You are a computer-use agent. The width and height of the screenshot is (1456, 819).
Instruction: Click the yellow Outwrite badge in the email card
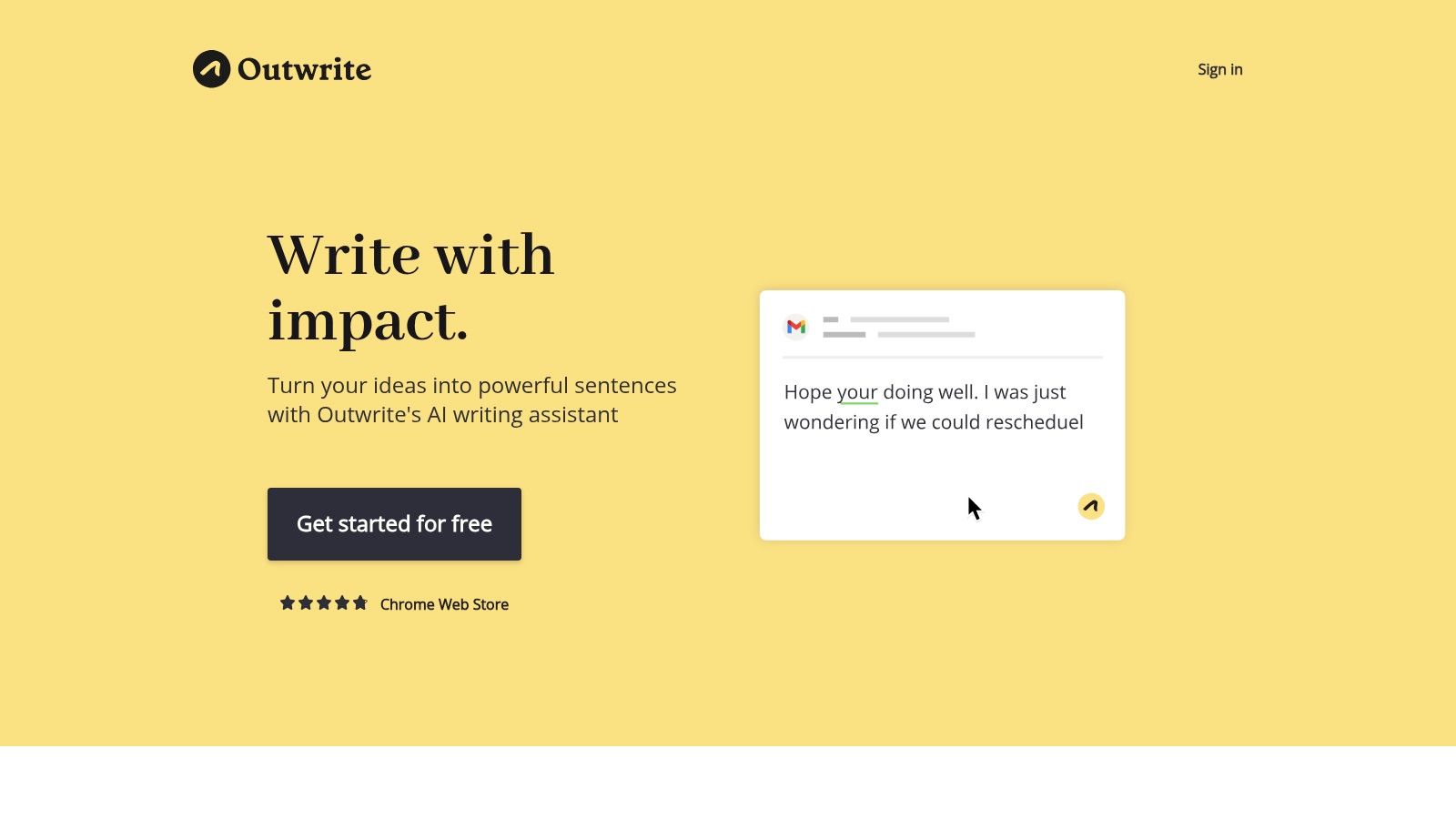pos(1091,506)
